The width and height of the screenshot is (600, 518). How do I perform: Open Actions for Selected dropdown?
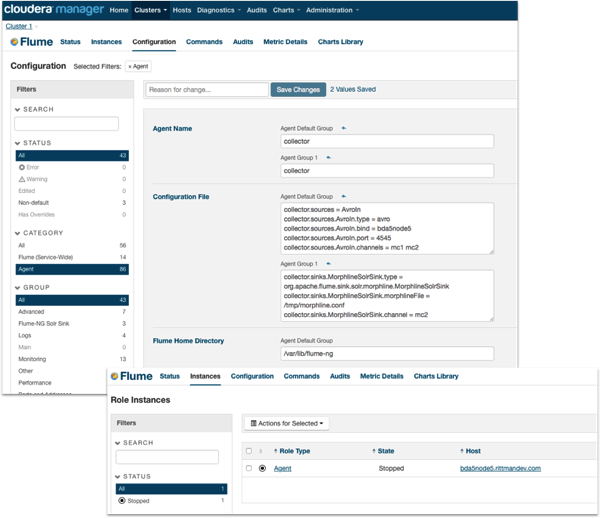click(287, 424)
